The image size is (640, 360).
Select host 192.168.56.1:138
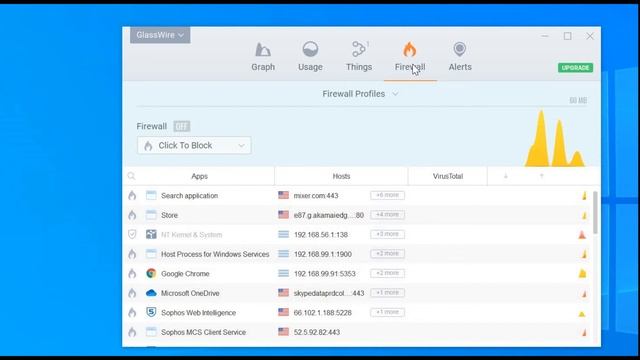click(321, 235)
